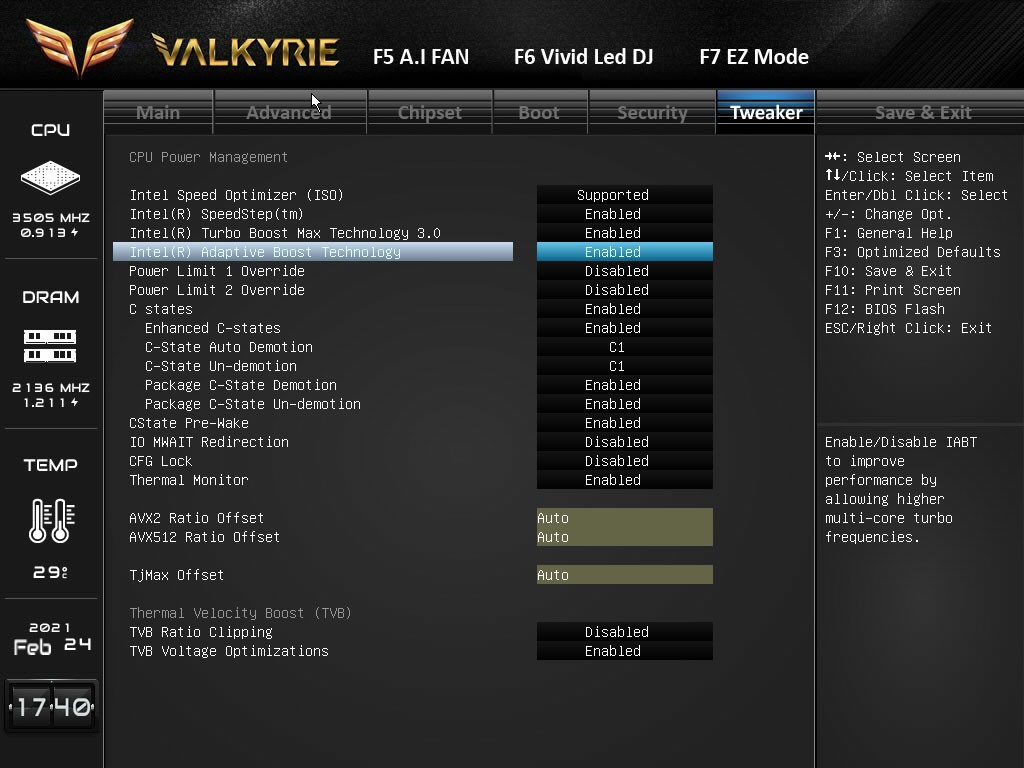Open TVB Ratio Clipping value options
1024x768 pixels.
coord(624,632)
